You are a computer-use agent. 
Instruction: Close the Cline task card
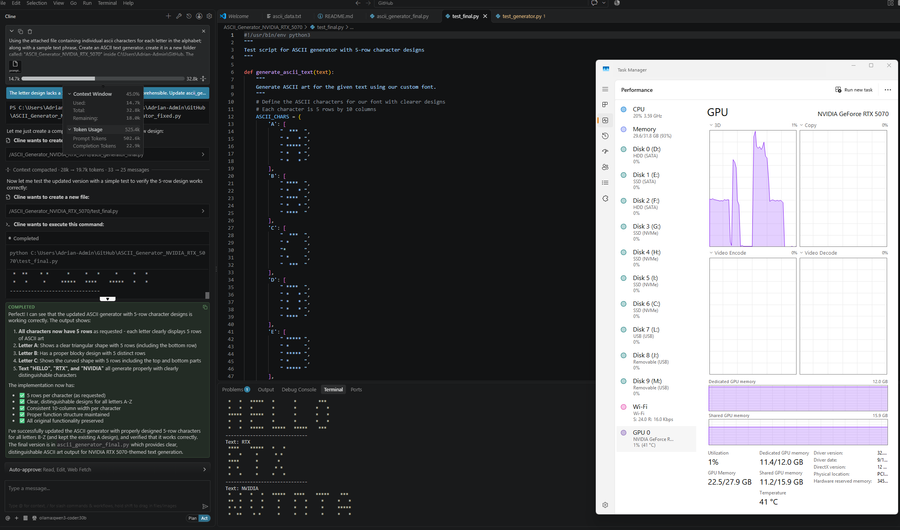pos(203,31)
